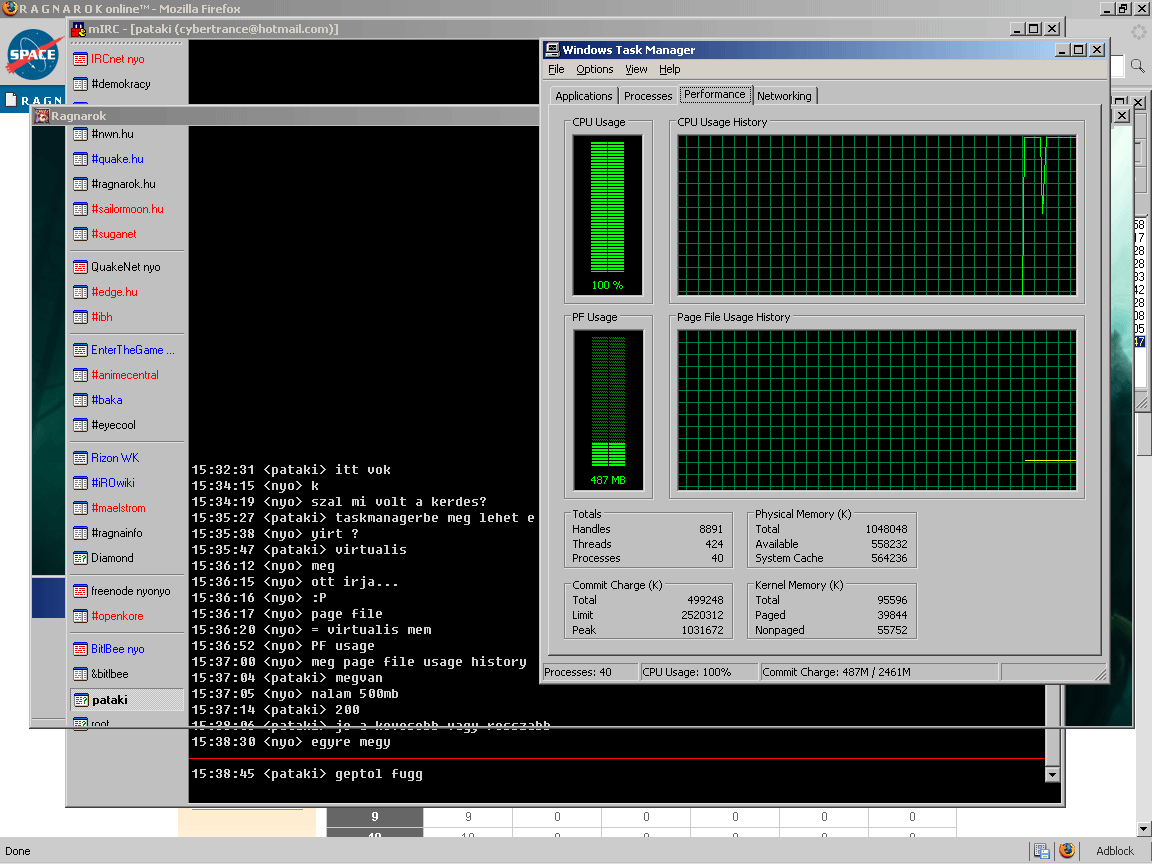This screenshot has width=1152, height=864.
Task: Open the EnterTheGame status icon
Action: pos(80,350)
